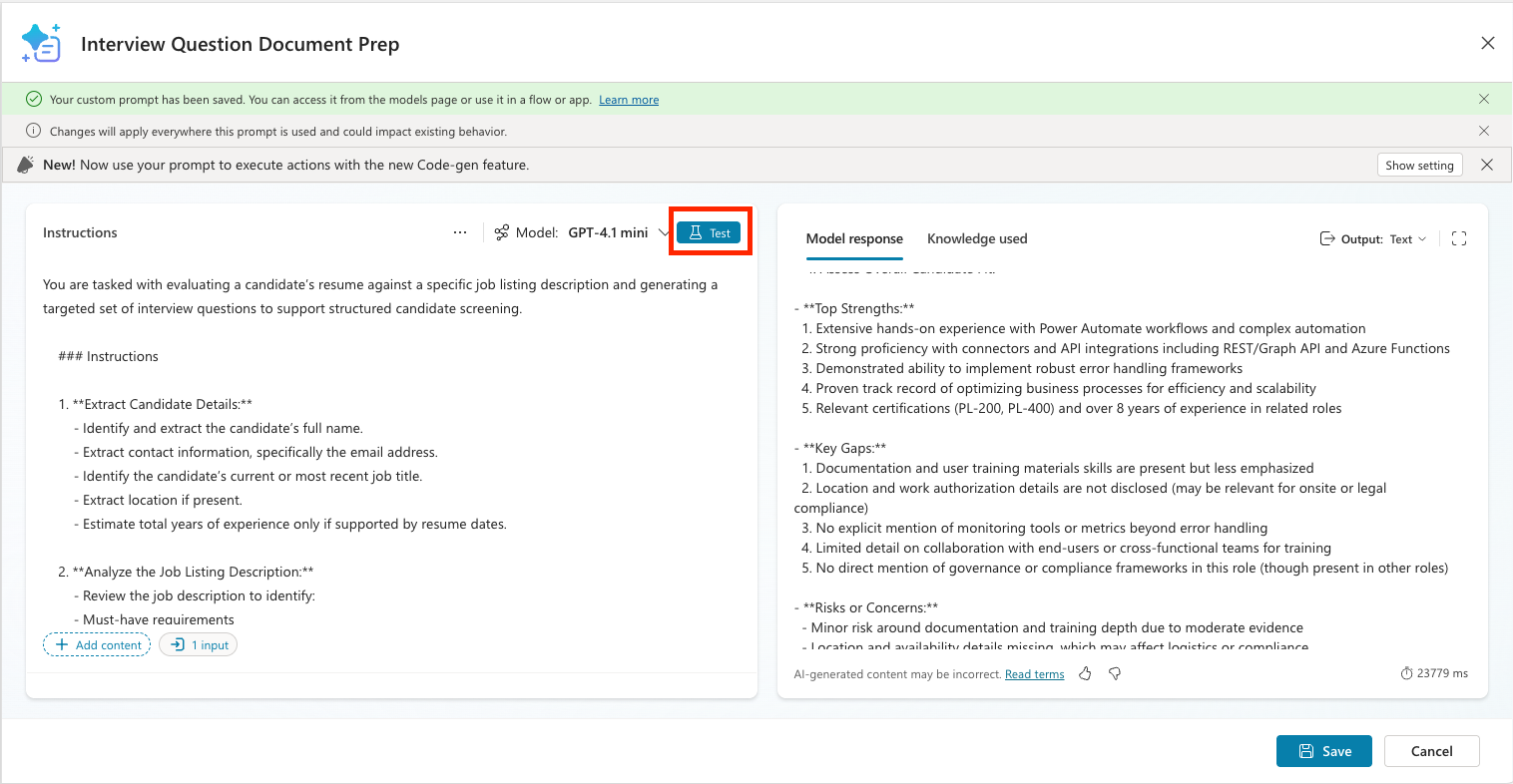
Task: Open the Instructions more options ellipsis
Action: coord(460,232)
